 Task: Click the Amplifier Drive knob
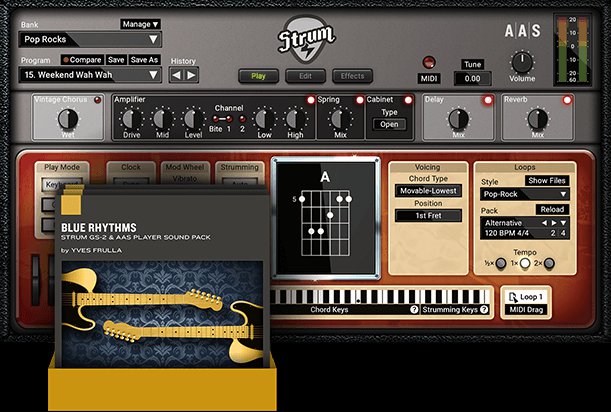coord(131,119)
